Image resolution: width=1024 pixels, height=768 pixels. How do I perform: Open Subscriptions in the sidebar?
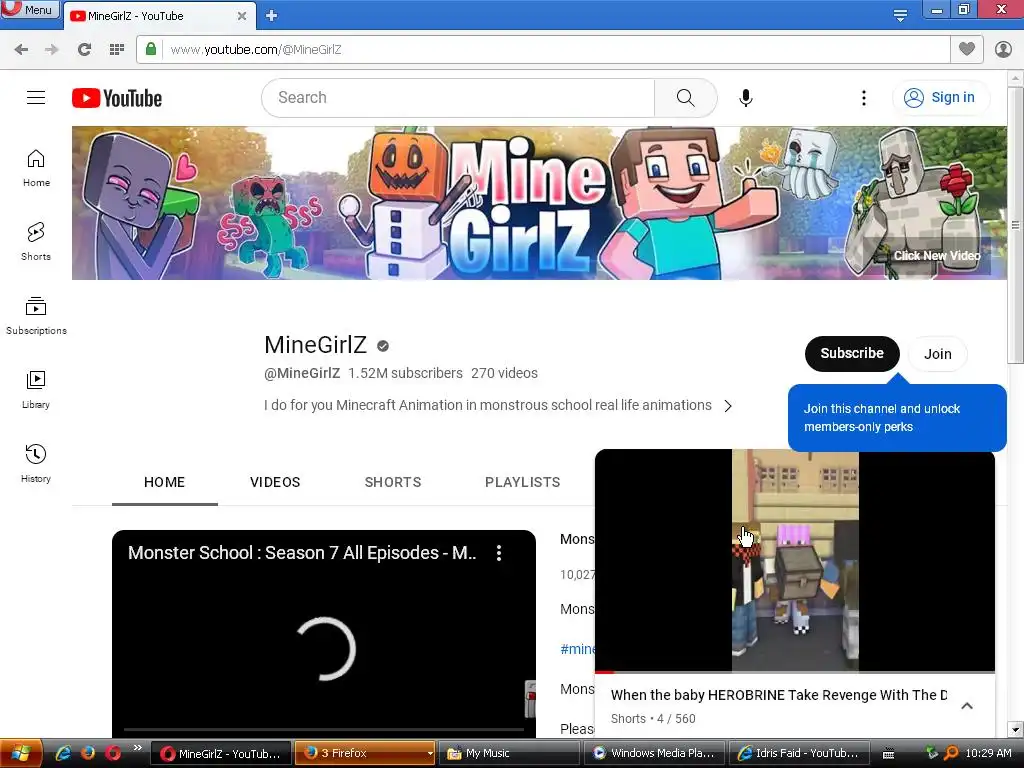[36, 316]
